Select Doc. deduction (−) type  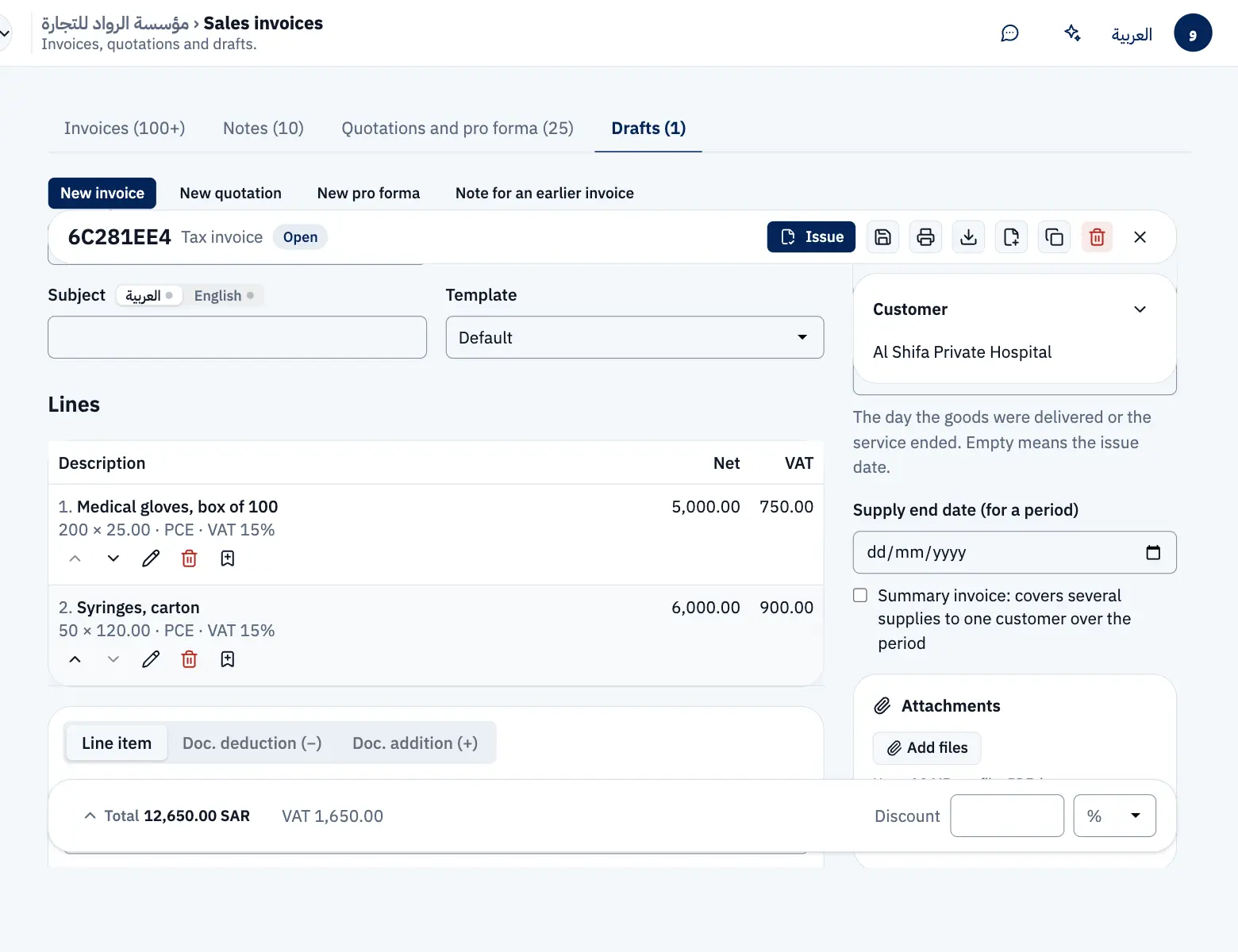tap(252, 743)
